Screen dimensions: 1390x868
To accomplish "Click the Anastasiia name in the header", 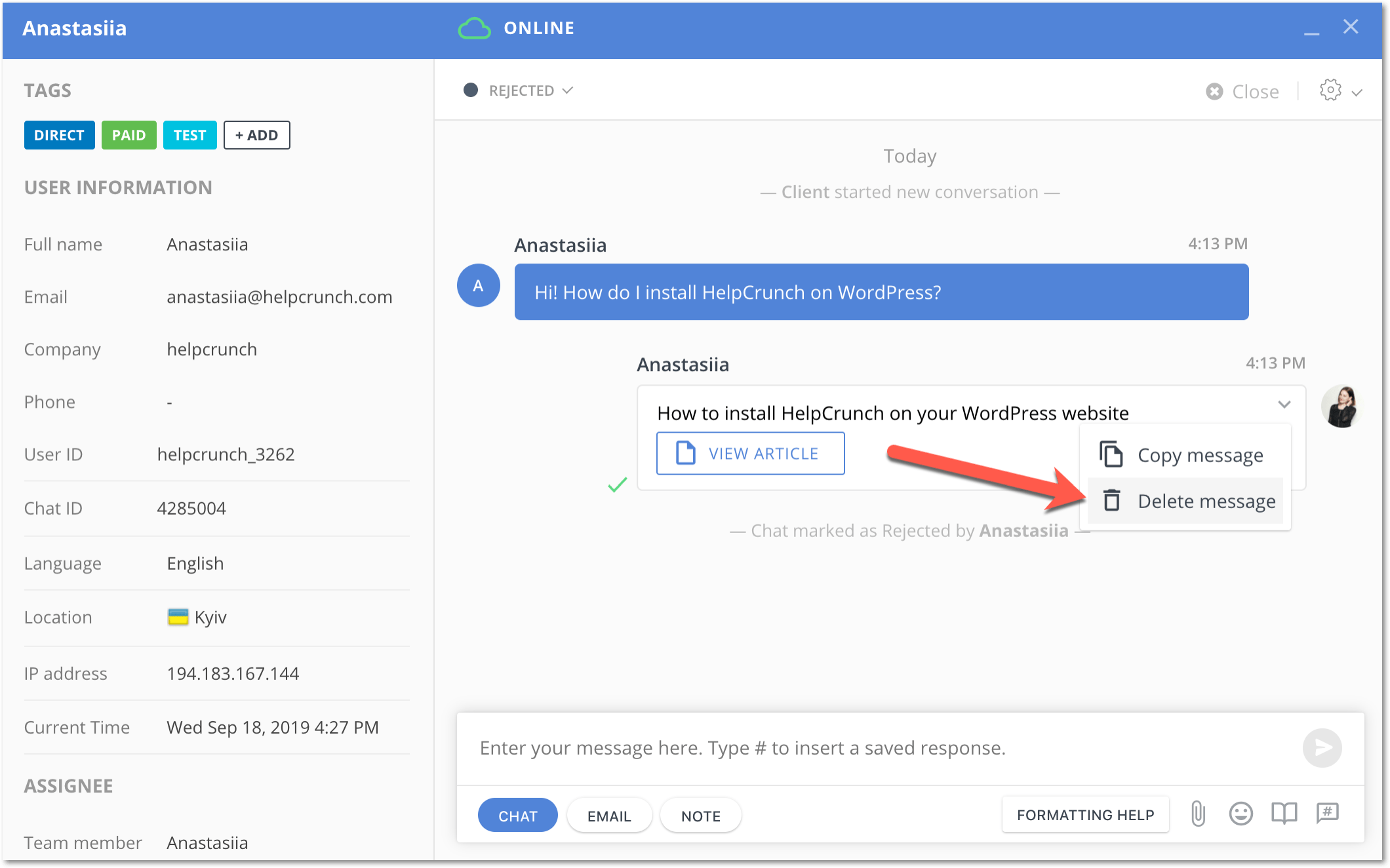I will (x=74, y=28).
